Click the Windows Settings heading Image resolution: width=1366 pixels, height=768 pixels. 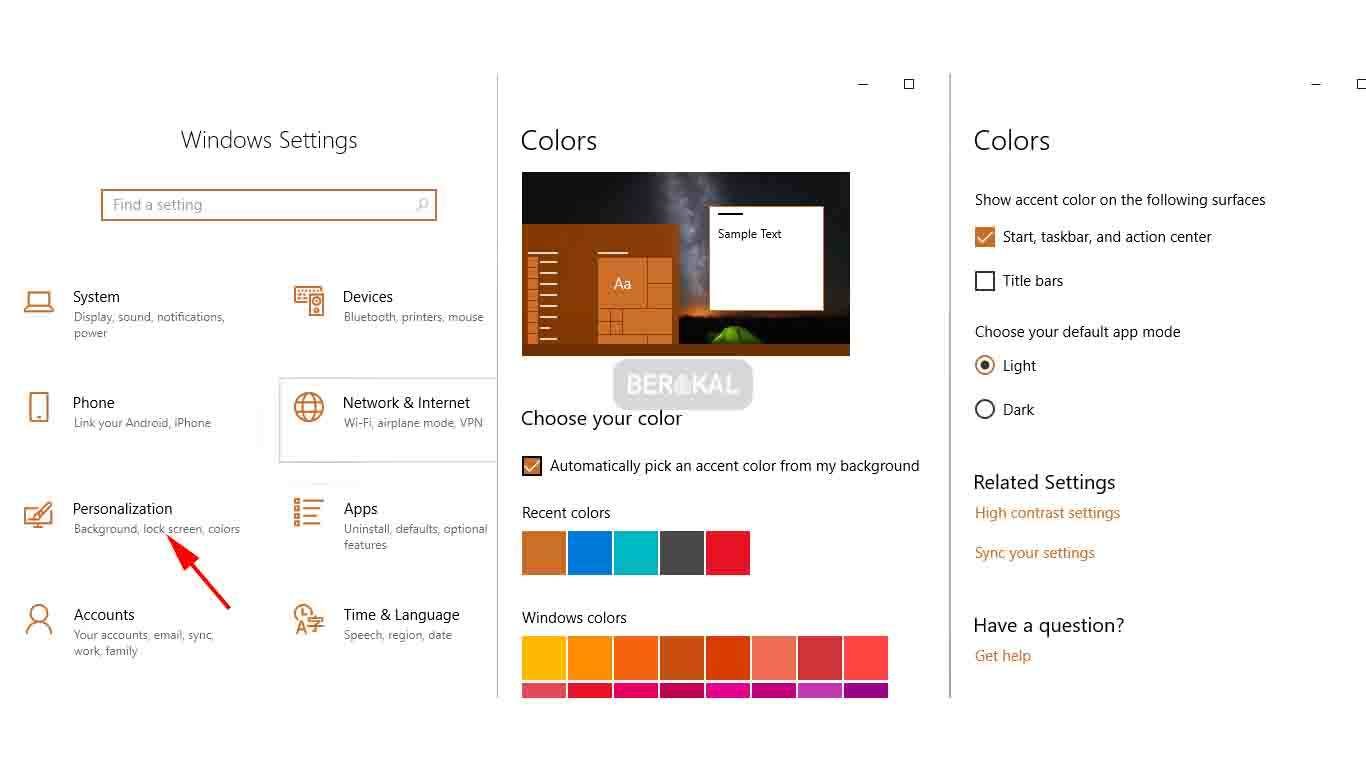click(269, 140)
